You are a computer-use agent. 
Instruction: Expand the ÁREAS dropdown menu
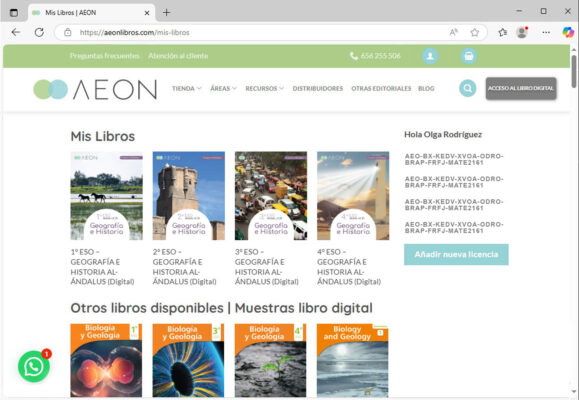223,89
